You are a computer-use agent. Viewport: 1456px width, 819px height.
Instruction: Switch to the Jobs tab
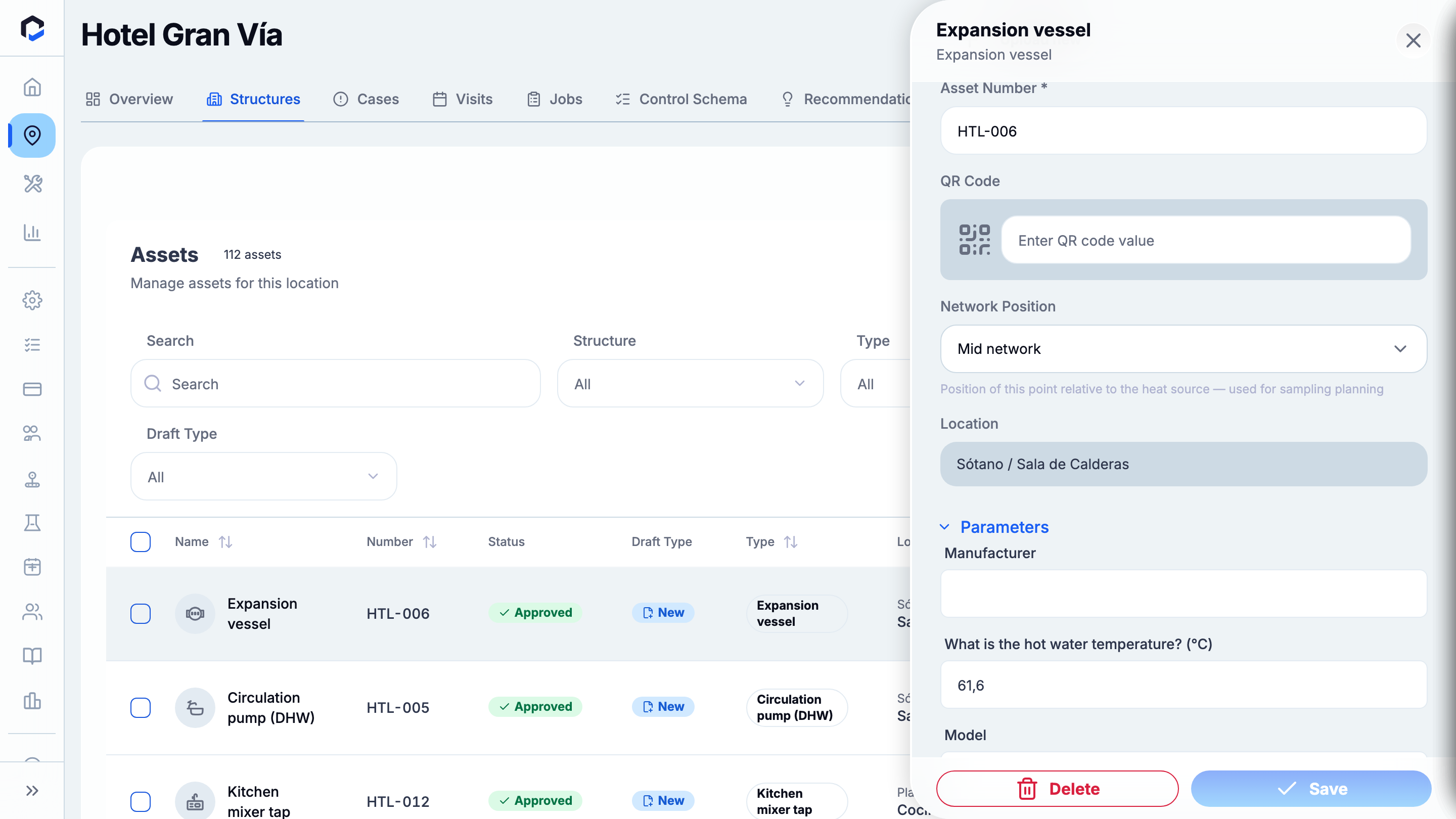(555, 99)
